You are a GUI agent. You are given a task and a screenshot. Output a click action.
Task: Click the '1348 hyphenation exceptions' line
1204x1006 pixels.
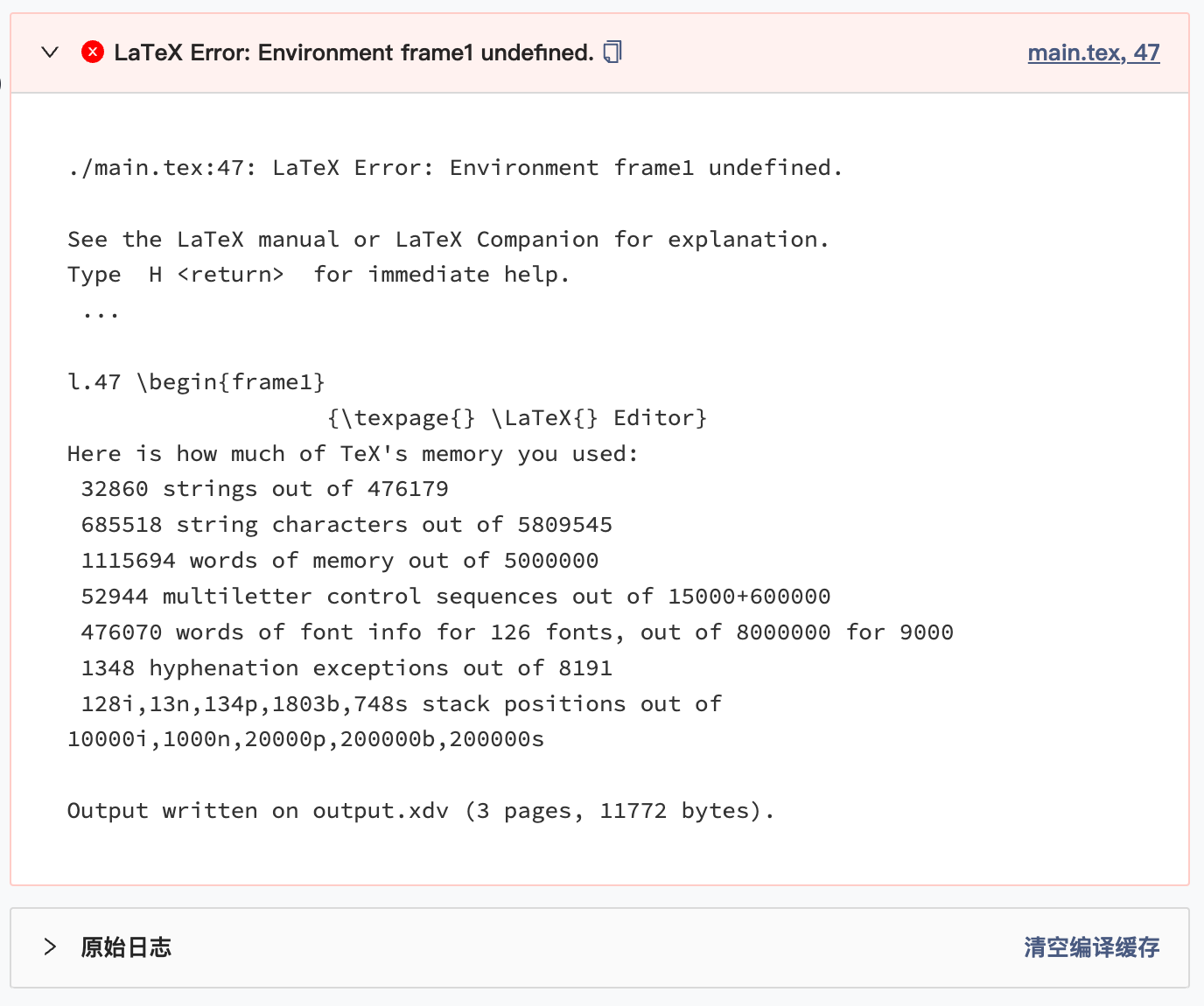(x=346, y=668)
